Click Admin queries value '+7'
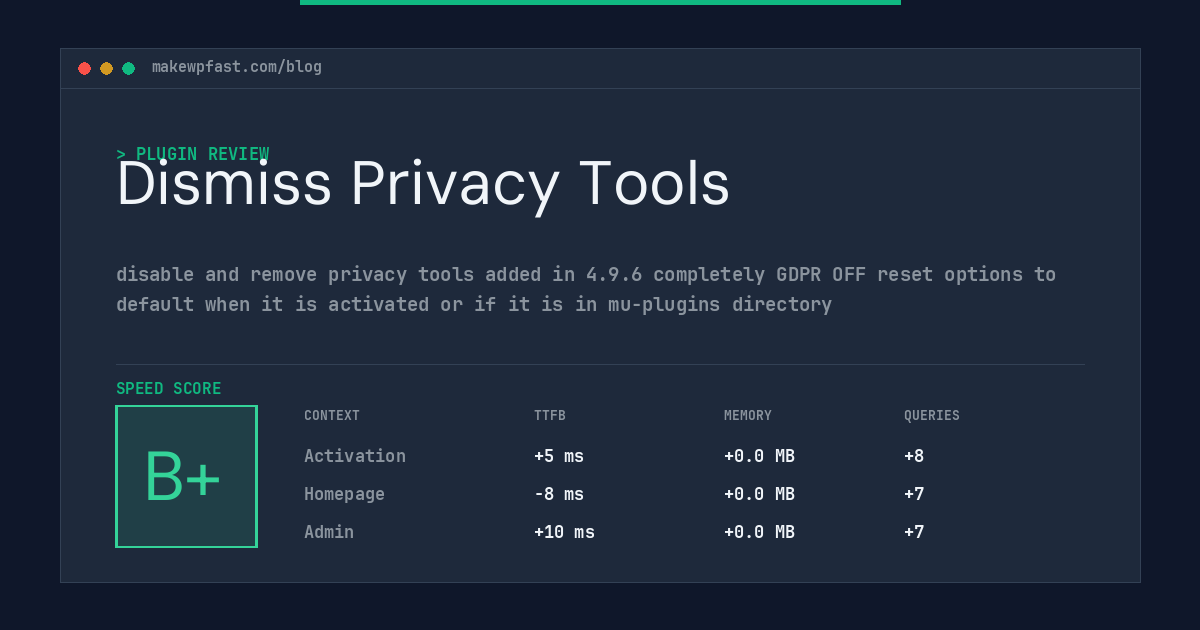The image size is (1200, 630). (914, 532)
